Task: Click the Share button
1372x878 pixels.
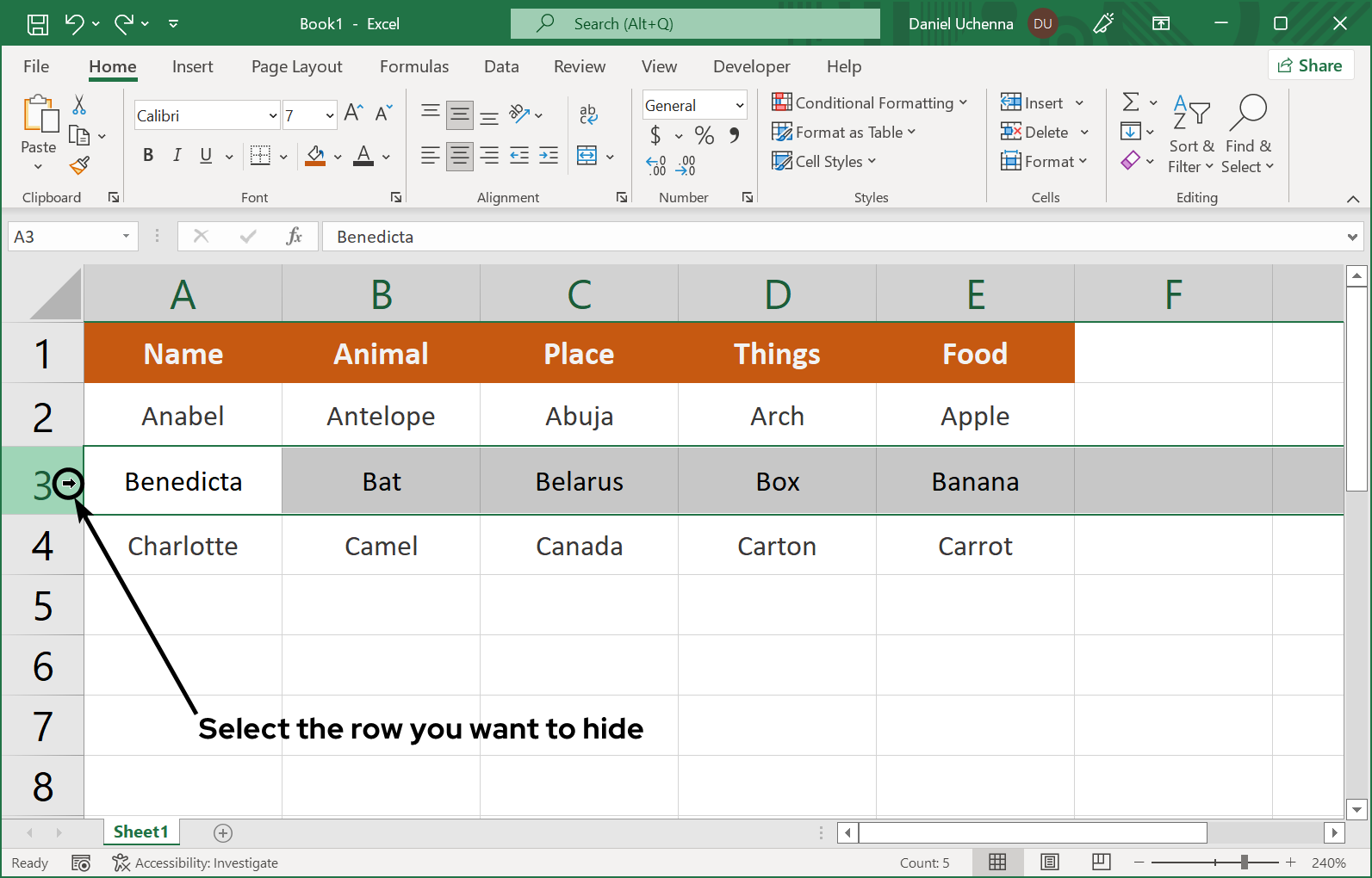Action: click(1310, 65)
